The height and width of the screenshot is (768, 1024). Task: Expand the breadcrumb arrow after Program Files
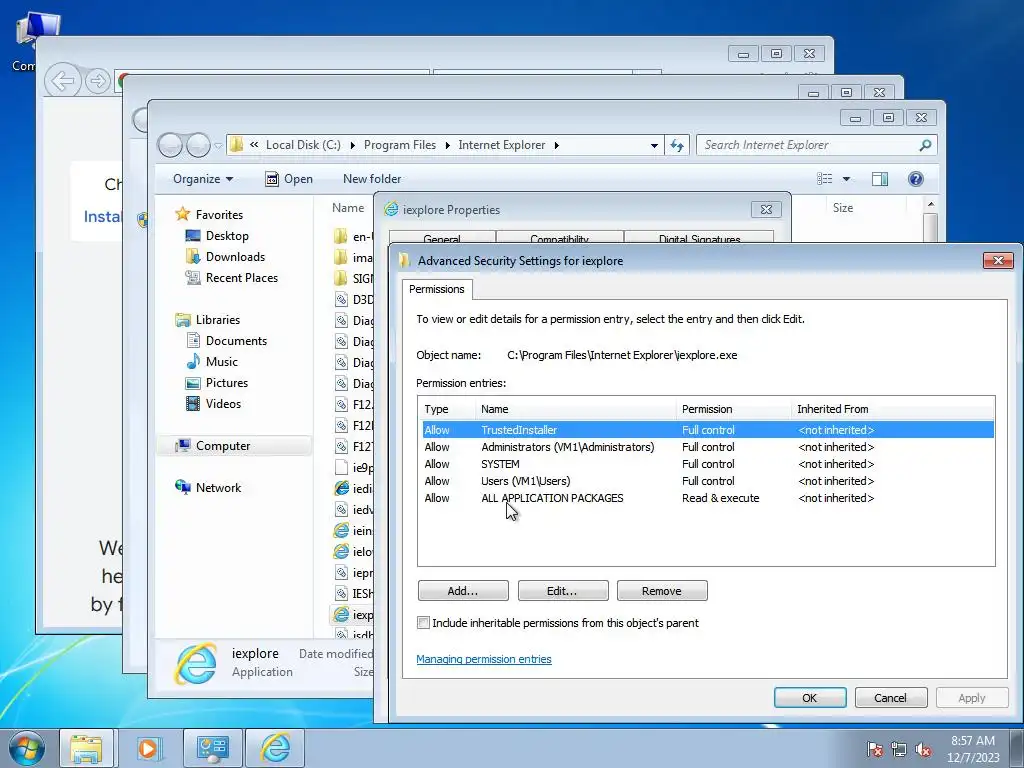[447, 145]
